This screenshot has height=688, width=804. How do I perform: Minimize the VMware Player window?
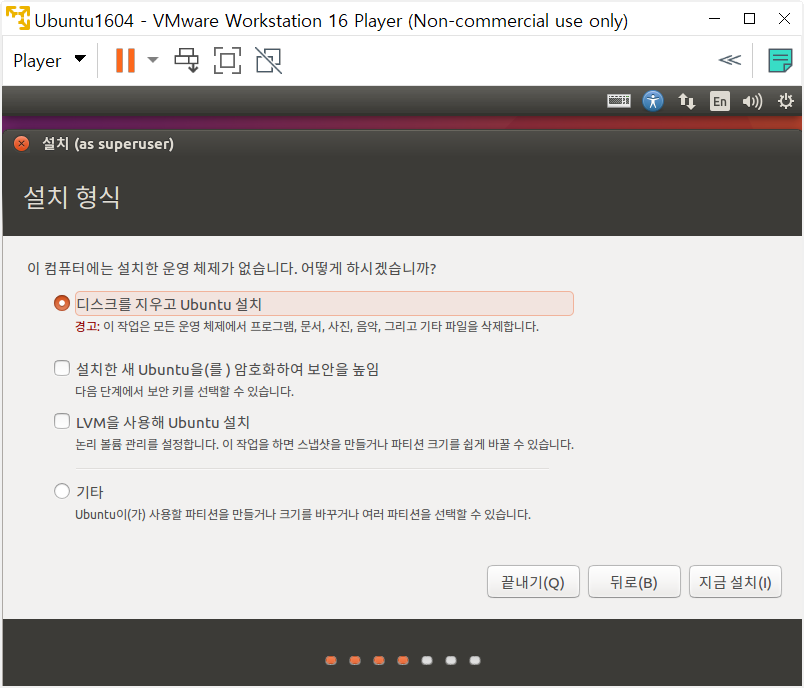coord(714,19)
